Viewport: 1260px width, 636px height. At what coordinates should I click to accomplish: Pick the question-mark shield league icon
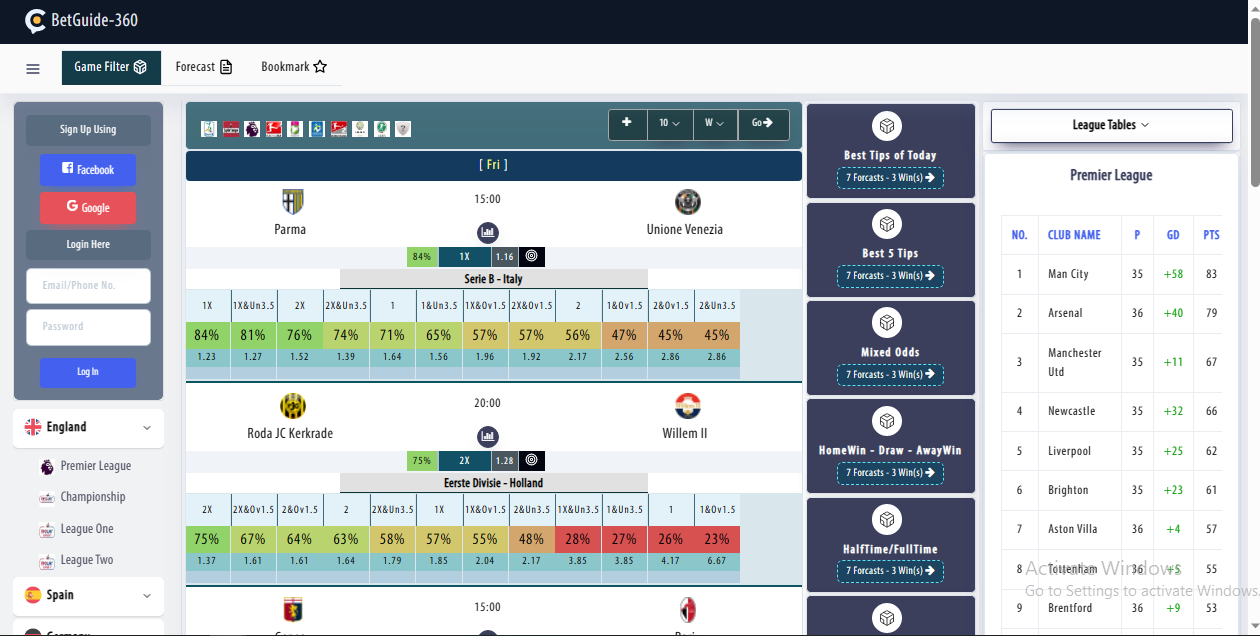[403, 129]
